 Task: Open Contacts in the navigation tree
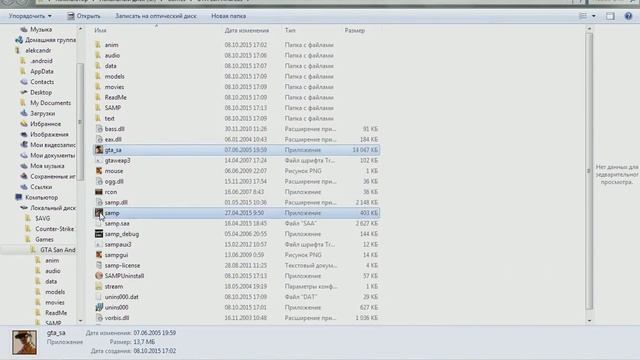42,82
